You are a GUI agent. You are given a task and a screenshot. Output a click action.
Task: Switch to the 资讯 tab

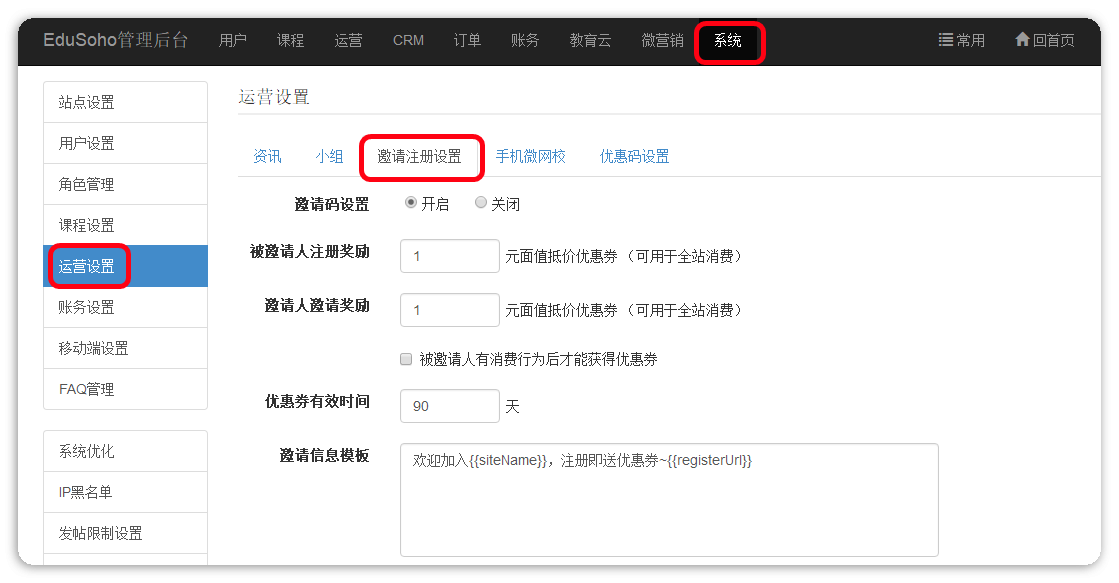point(267,156)
